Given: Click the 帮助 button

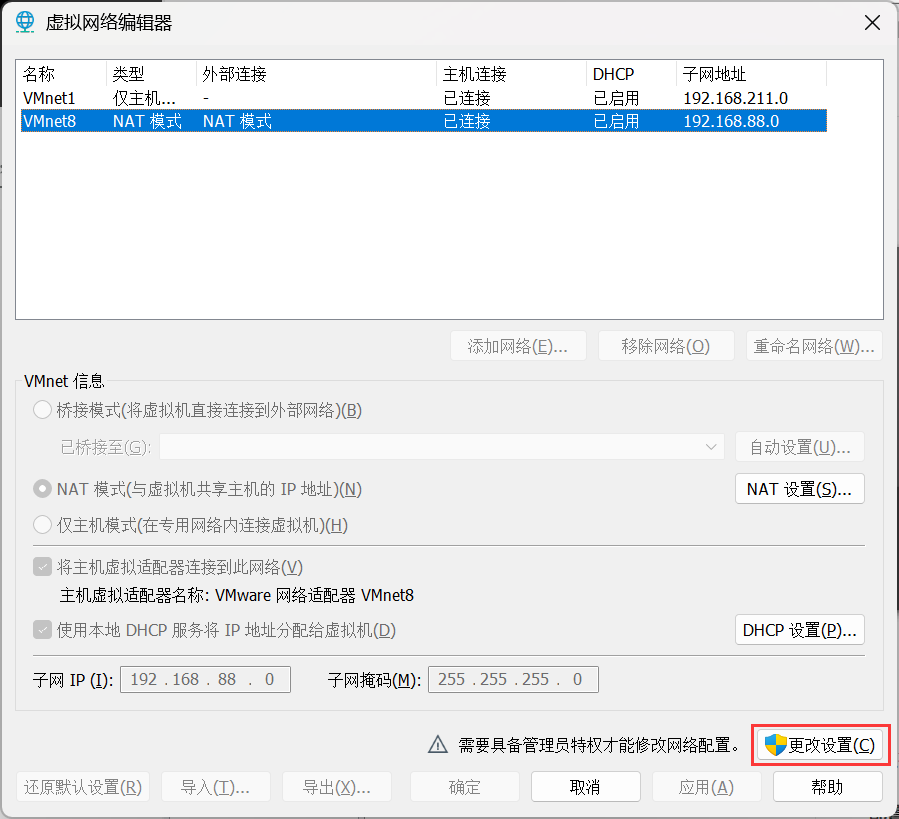Looking at the screenshot, I should pos(827,787).
